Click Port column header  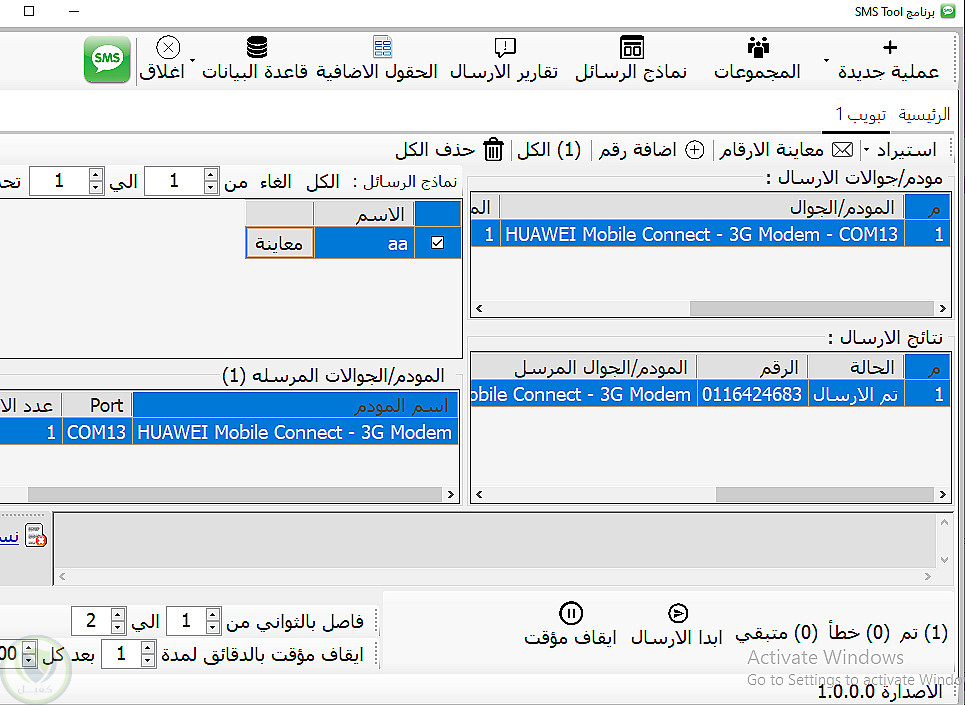click(97, 405)
